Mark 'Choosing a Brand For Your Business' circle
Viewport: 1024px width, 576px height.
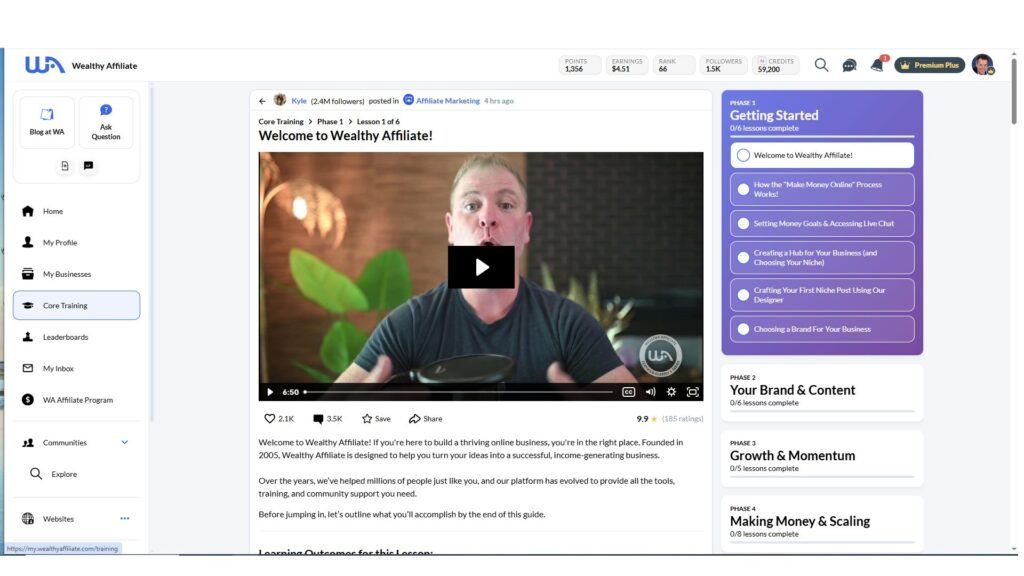click(743, 329)
